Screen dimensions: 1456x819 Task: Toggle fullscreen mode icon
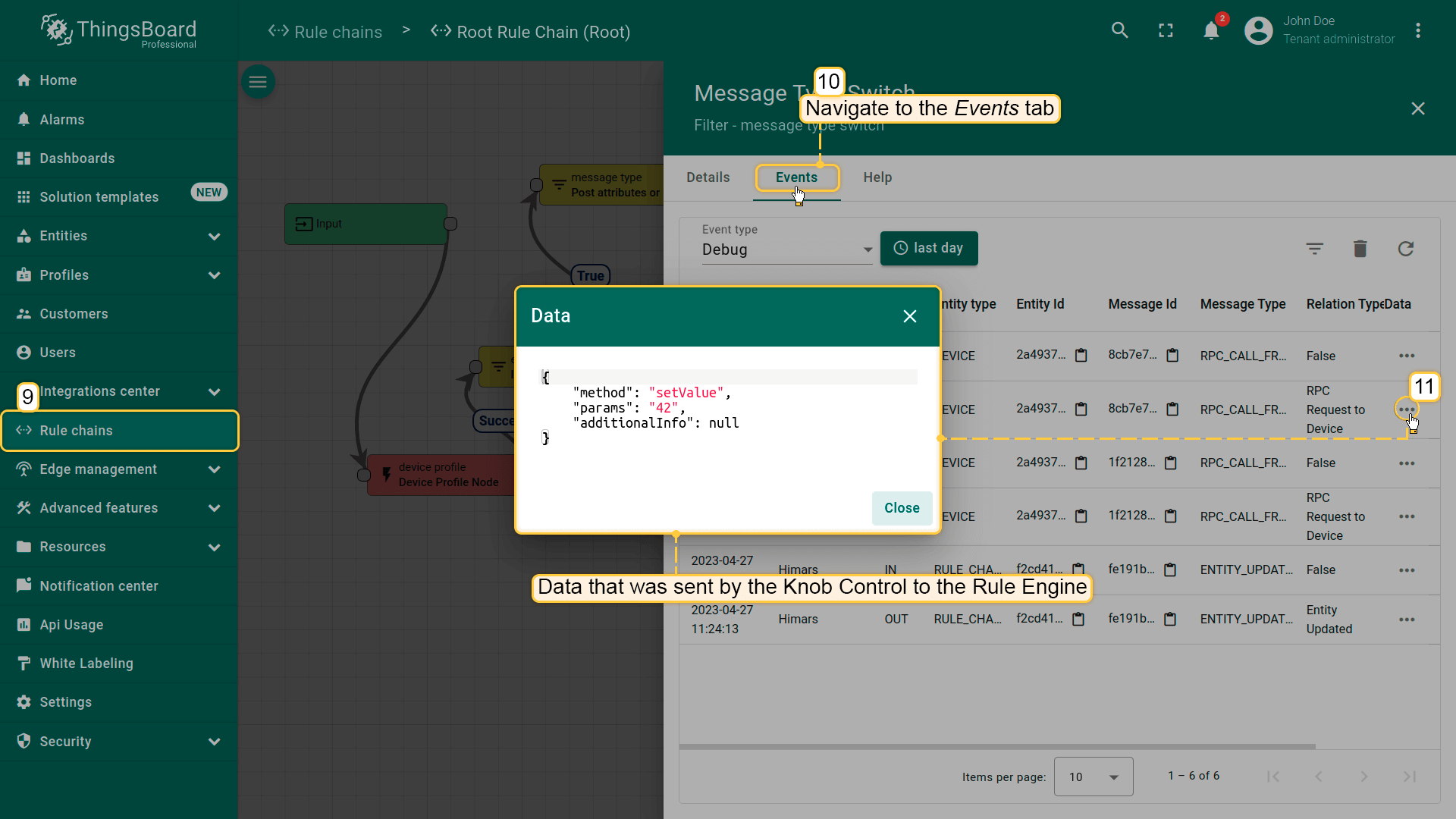point(1166,30)
